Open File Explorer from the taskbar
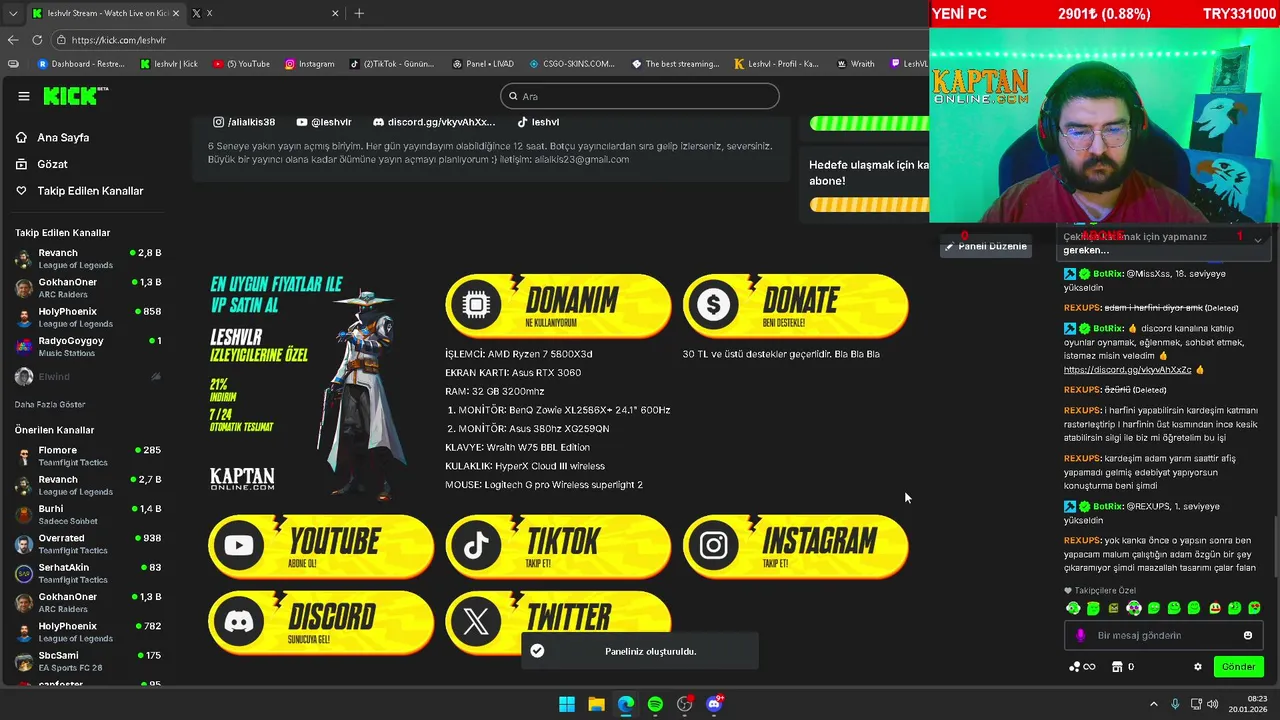The image size is (1280, 720). point(596,704)
